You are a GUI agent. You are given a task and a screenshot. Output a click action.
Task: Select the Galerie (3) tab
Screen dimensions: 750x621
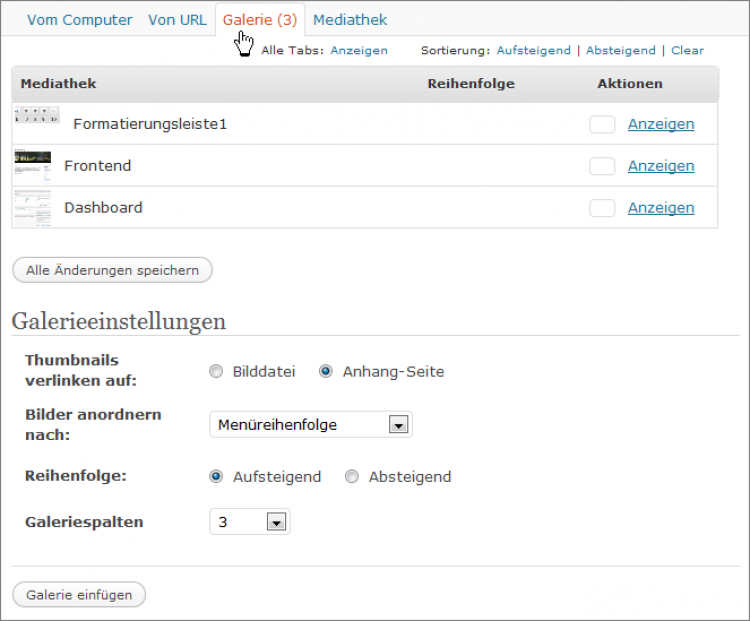pos(259,20)
